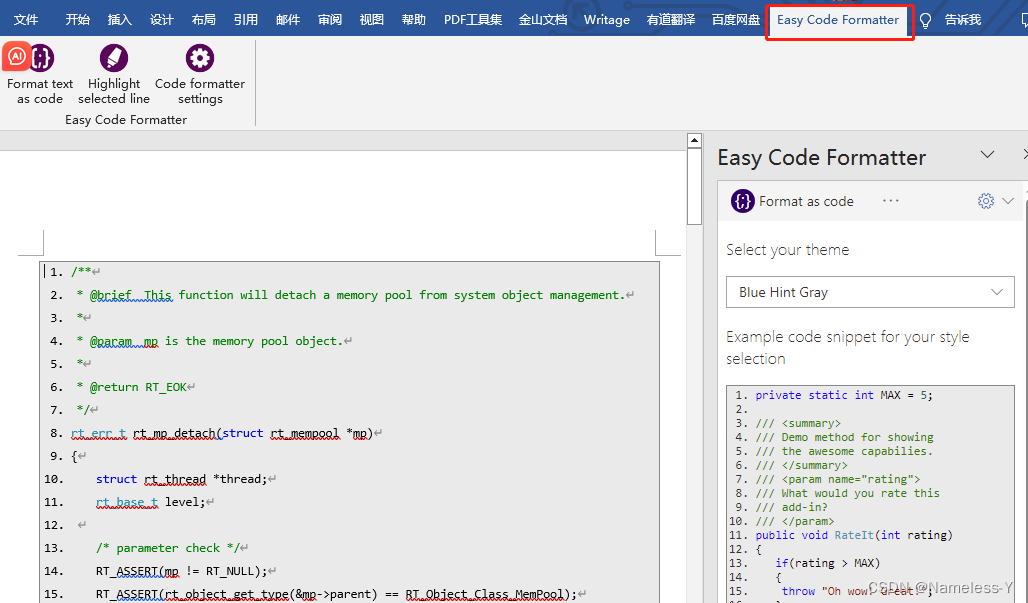The height and width of the screenshot is (603, 1028).
Task: Click the document scrollbar up arrow
Action: [694, 140]
